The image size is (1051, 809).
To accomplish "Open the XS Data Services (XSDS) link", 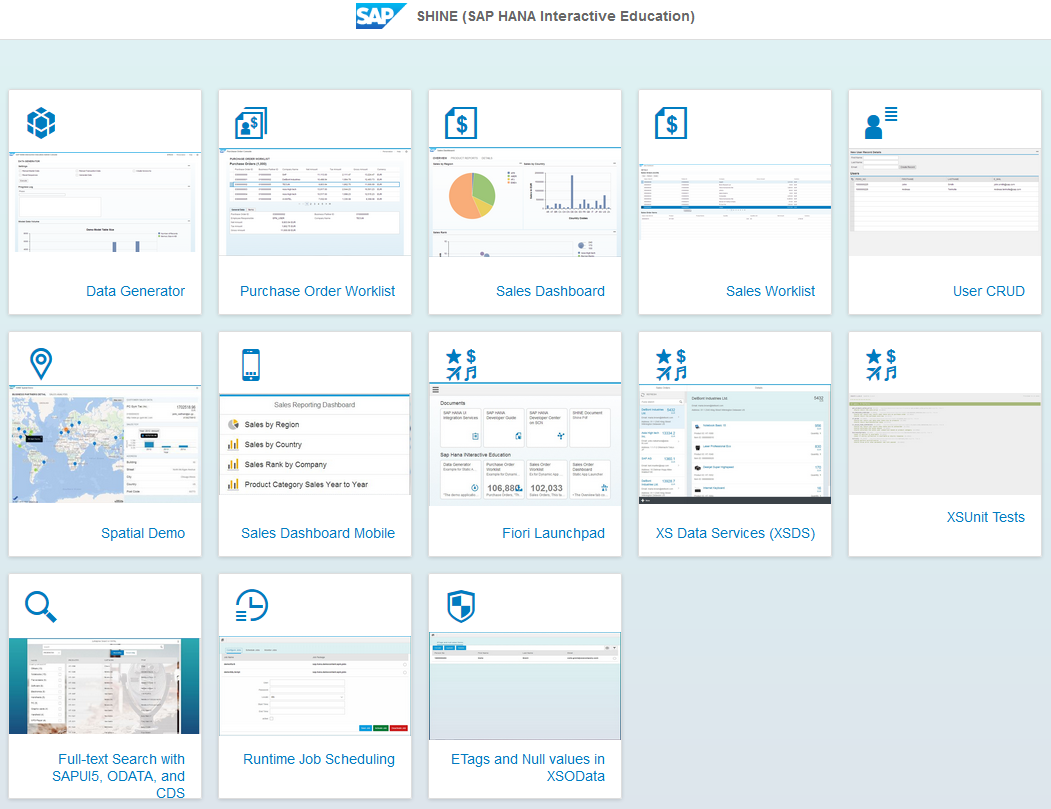I will pos(735,533).
